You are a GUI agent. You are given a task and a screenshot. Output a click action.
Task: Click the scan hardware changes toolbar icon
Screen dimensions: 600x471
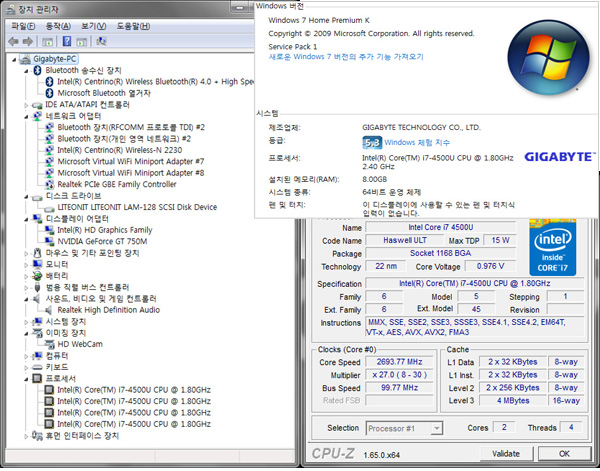coord(101,41)
